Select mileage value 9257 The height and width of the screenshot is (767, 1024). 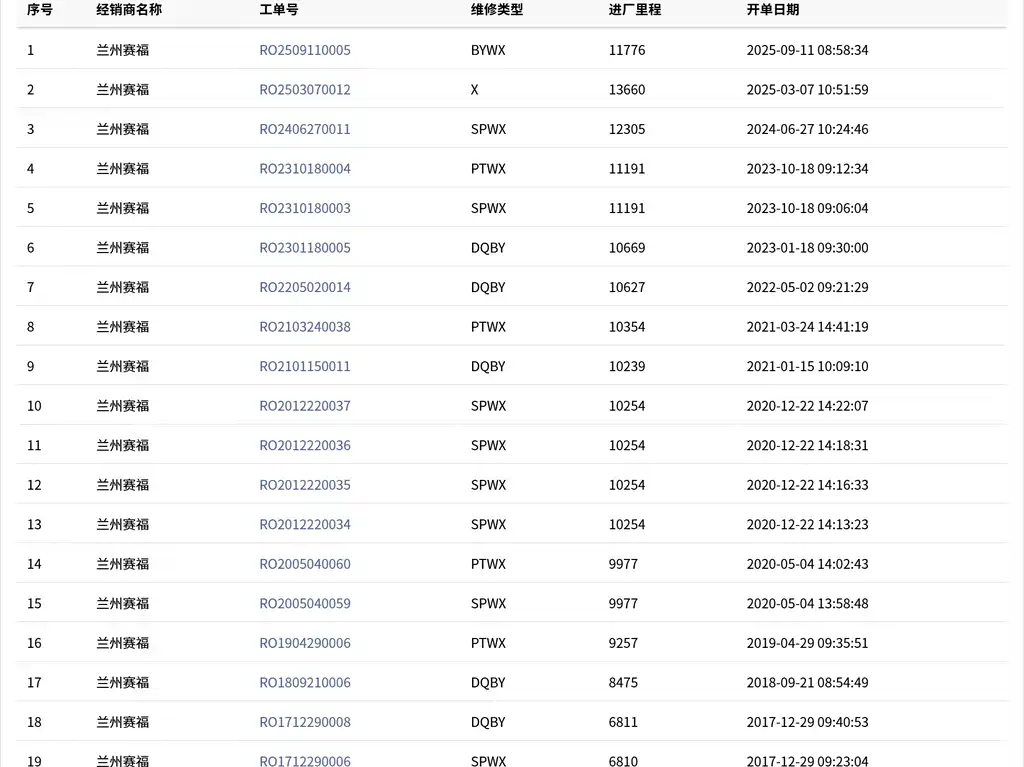click(x=623, y=643)
